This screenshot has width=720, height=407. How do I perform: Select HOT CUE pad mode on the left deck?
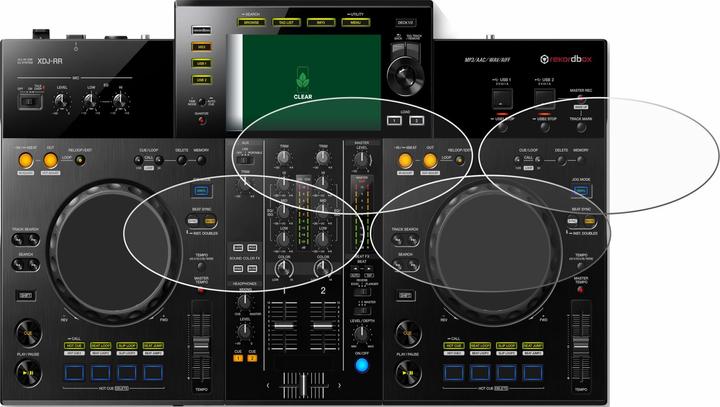[x=74, y=345]
